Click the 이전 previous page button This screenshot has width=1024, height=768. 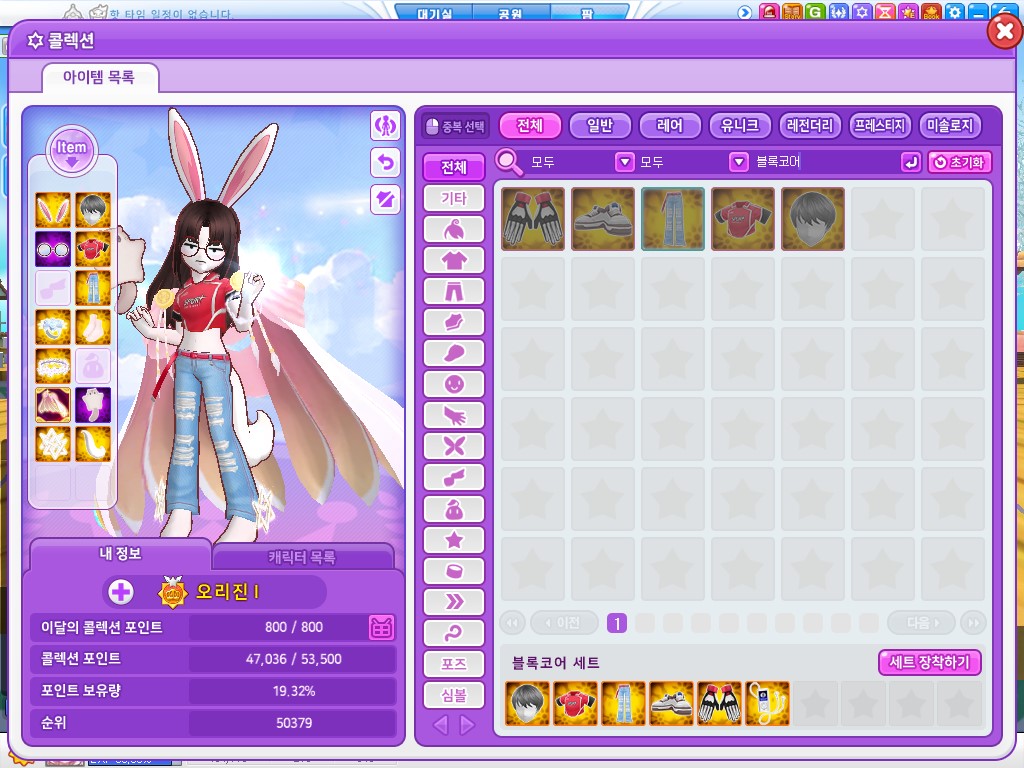564,623
